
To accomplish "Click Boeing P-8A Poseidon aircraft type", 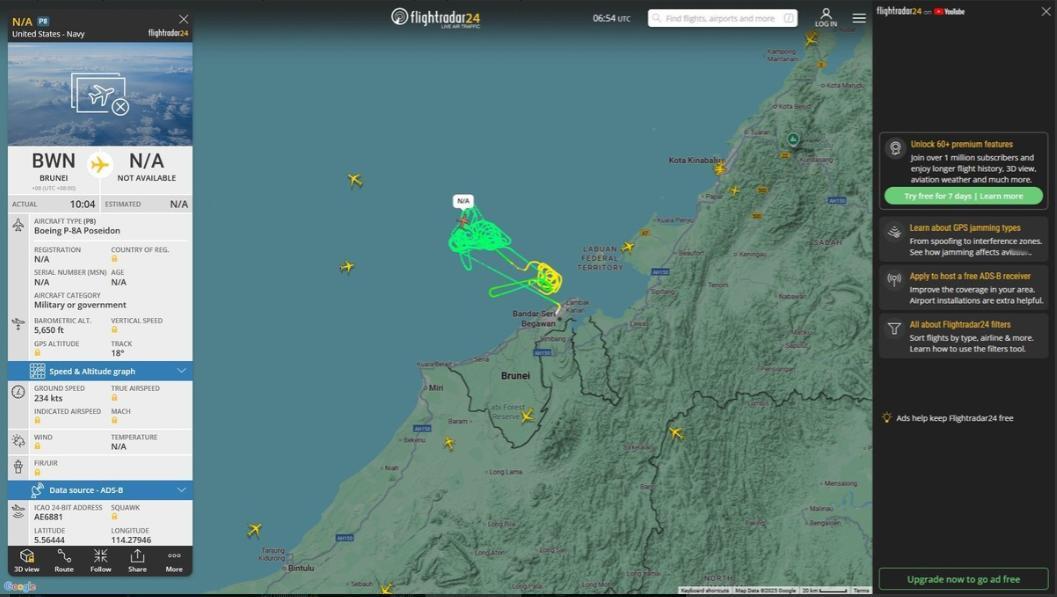I will pyautogui.click(x=77, y=230).
